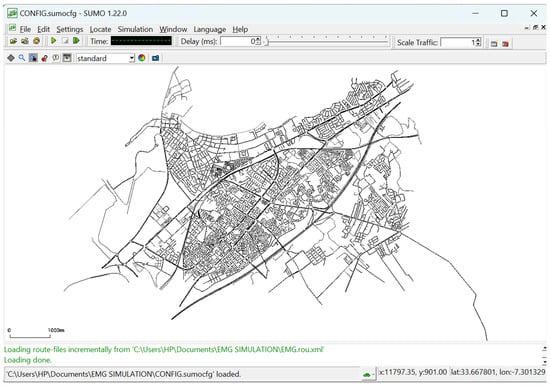Click the camera screenshot icon

pos(155,58)
